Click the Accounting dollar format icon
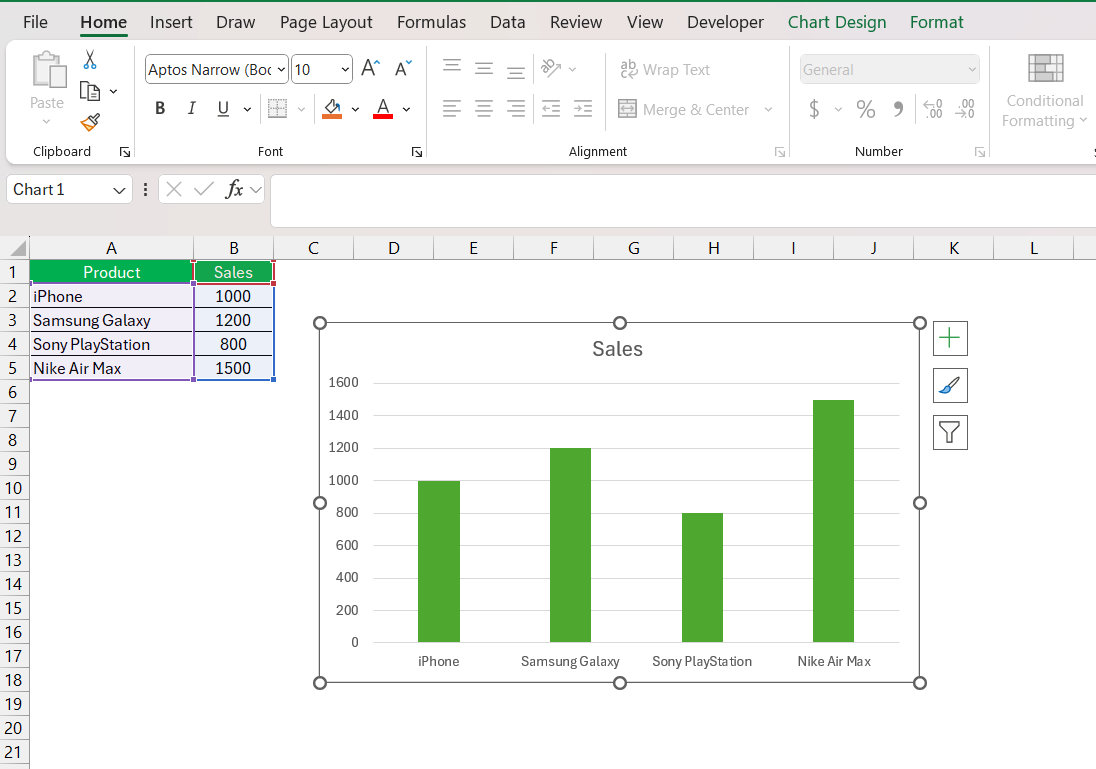The height and width of the screenshot is (769, 1096). tap(814, 109)
